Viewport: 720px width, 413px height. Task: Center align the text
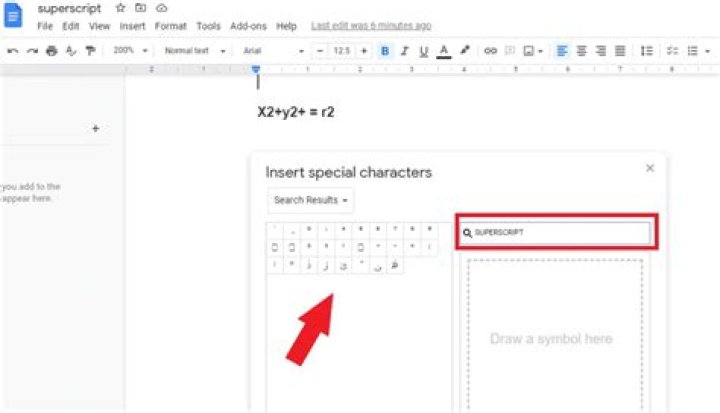(581, 51)
